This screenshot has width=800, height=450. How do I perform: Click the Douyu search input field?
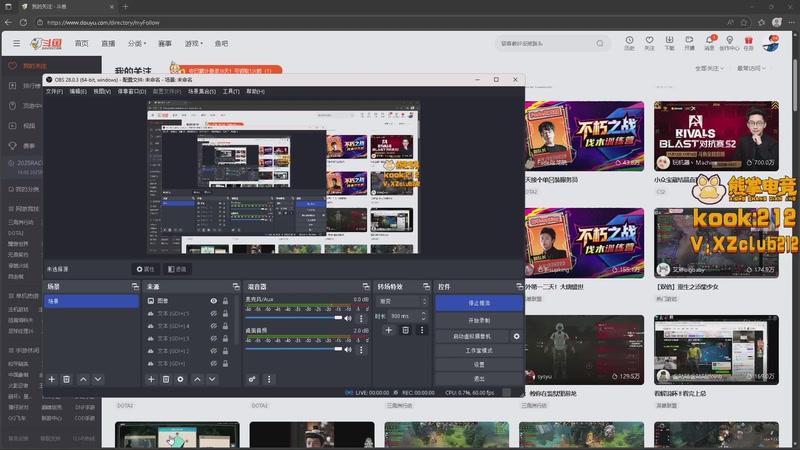545,43
